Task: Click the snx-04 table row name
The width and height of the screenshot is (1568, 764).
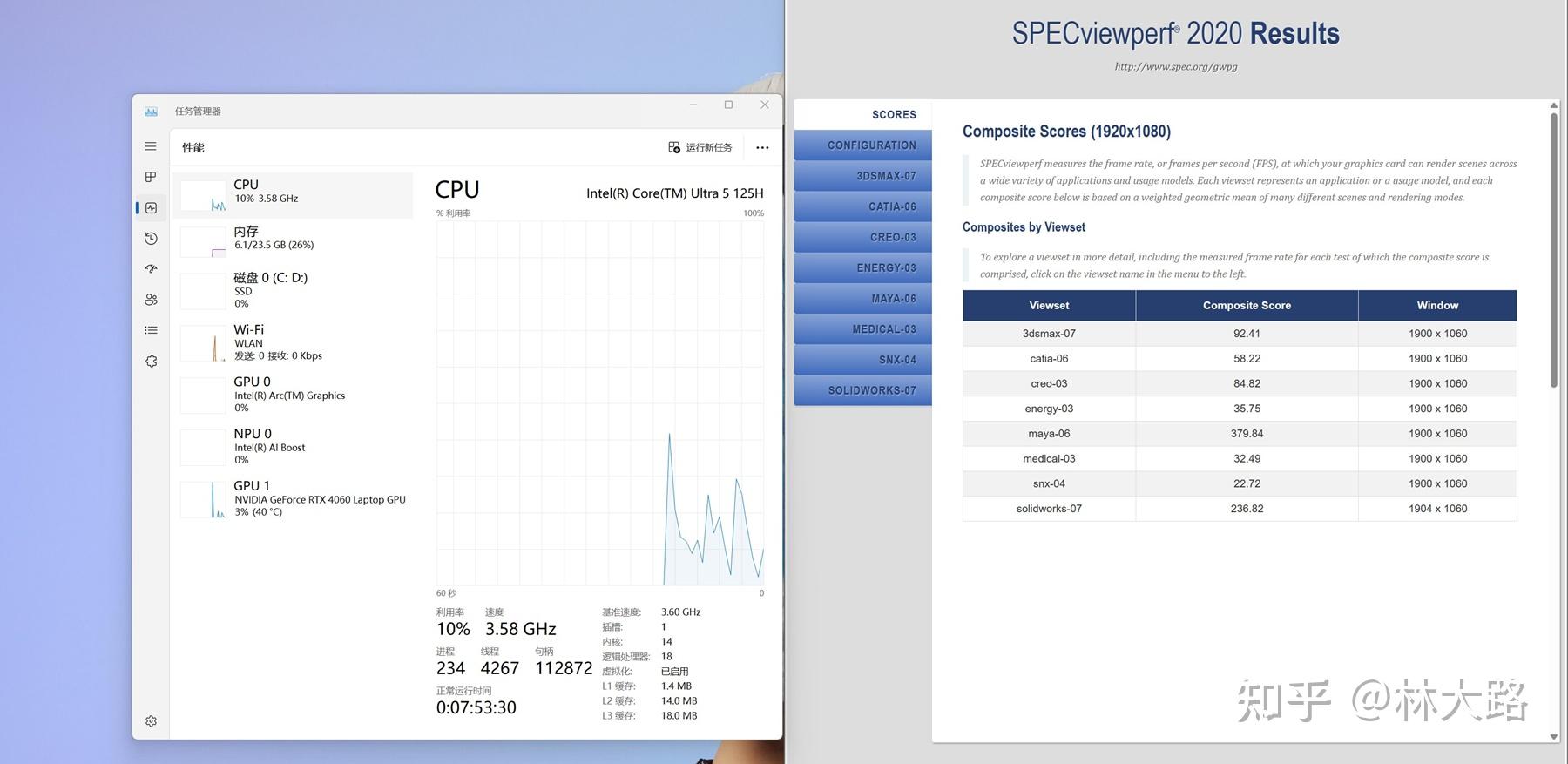Action: click(1049, 483)
